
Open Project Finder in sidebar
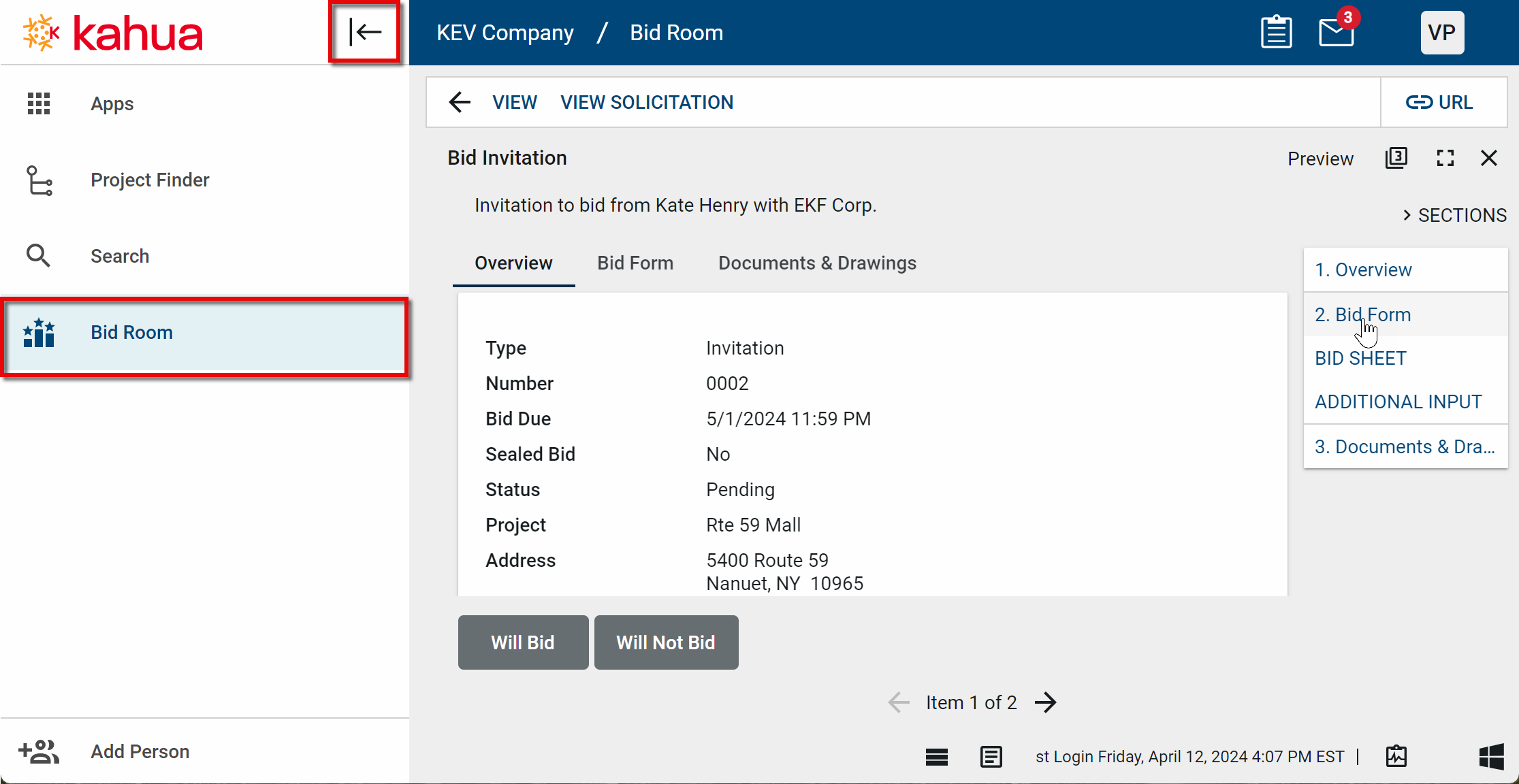(x=150, y=180)
